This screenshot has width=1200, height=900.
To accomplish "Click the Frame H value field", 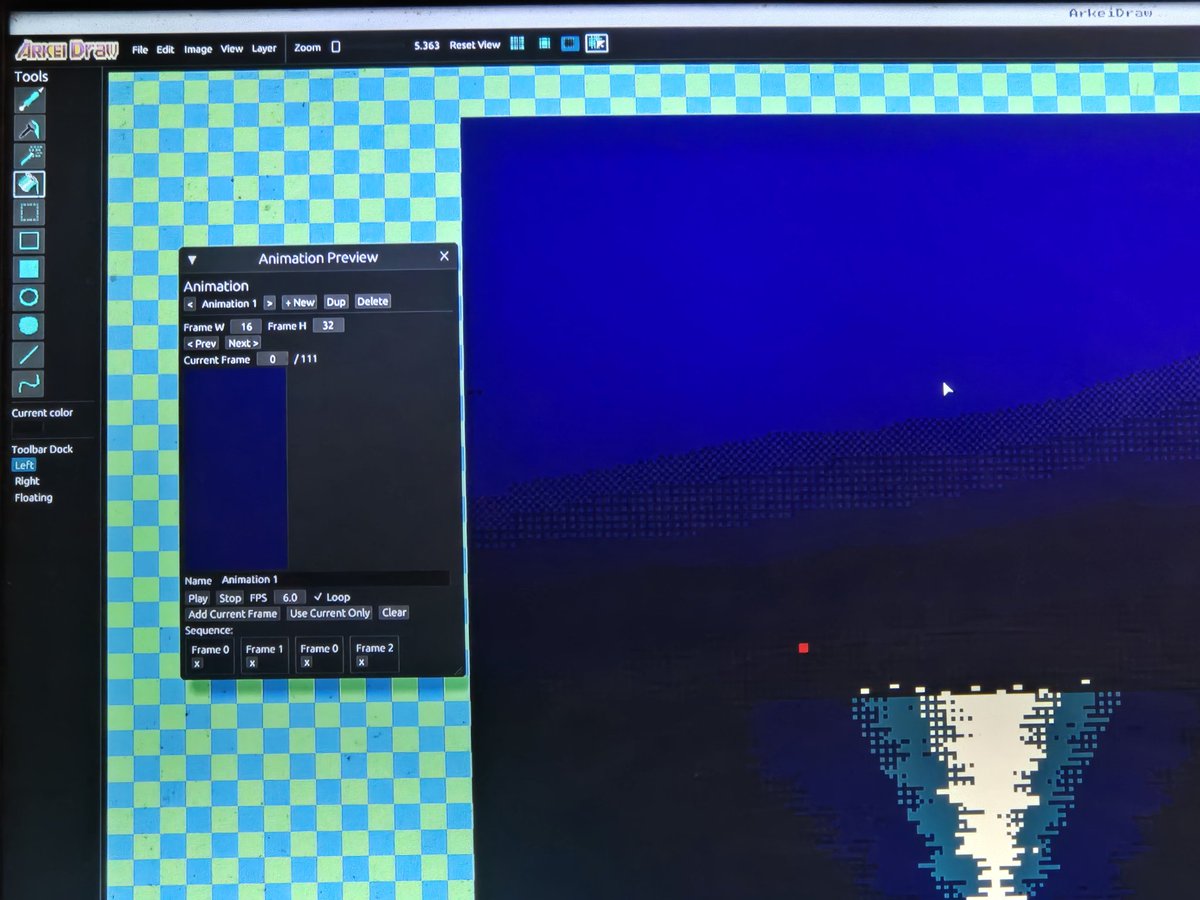I will tap(328, 325).
